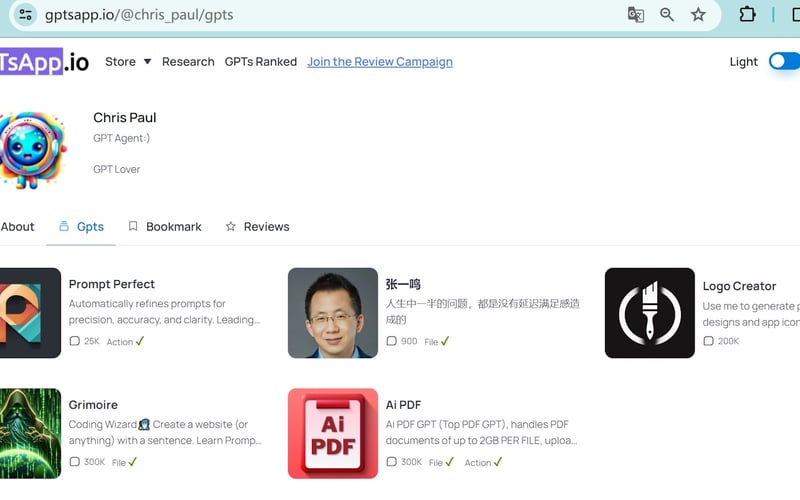This screenshot has width=800, height=500.
Task: Open the Ai PDF red icon
Action: [x=333, y=434]
